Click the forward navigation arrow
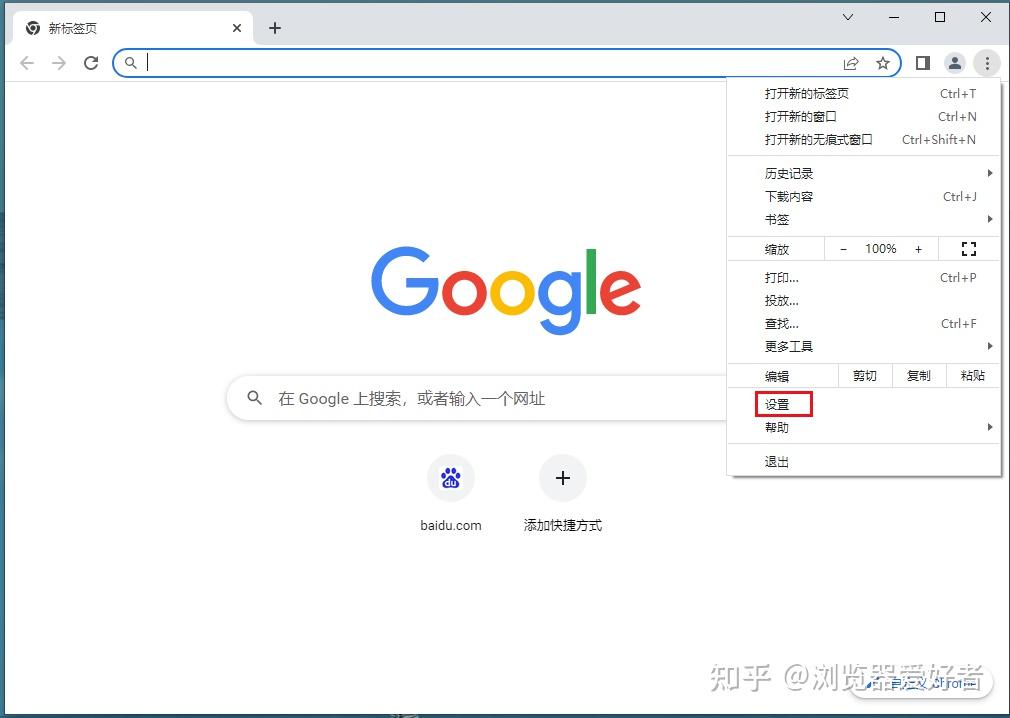 (59, 62)
